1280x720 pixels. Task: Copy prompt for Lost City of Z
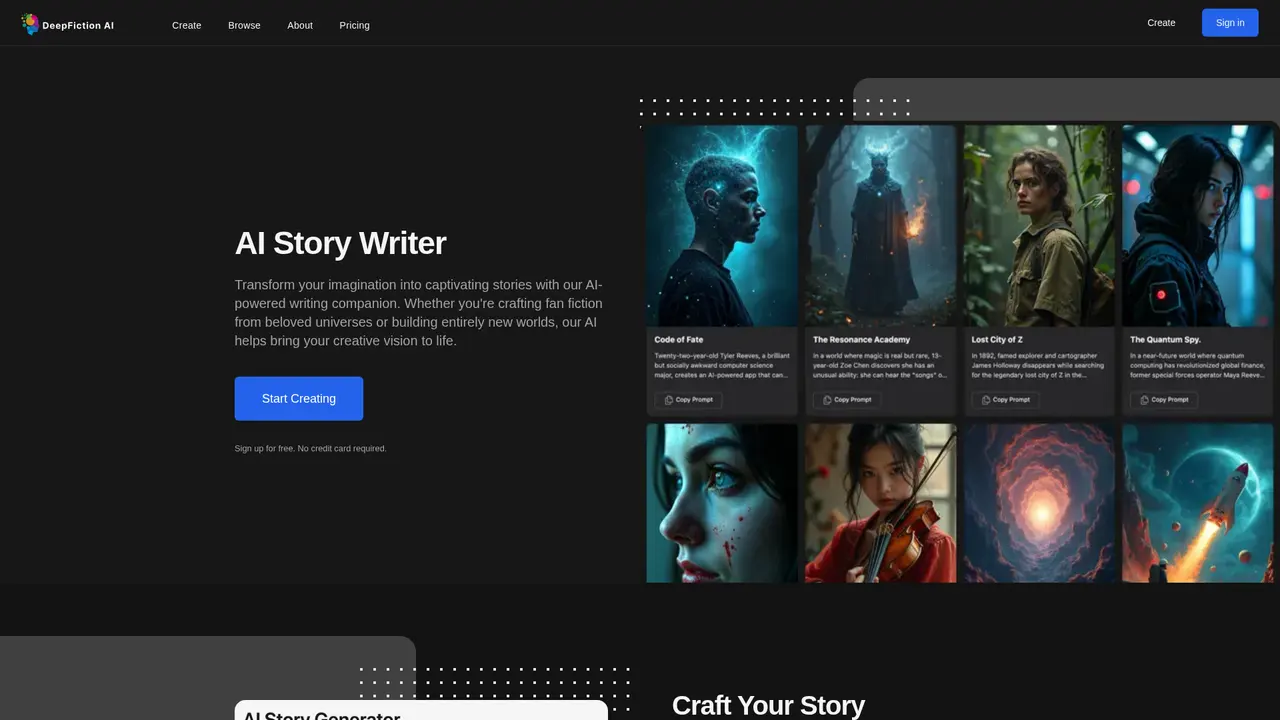(1006, 399)
